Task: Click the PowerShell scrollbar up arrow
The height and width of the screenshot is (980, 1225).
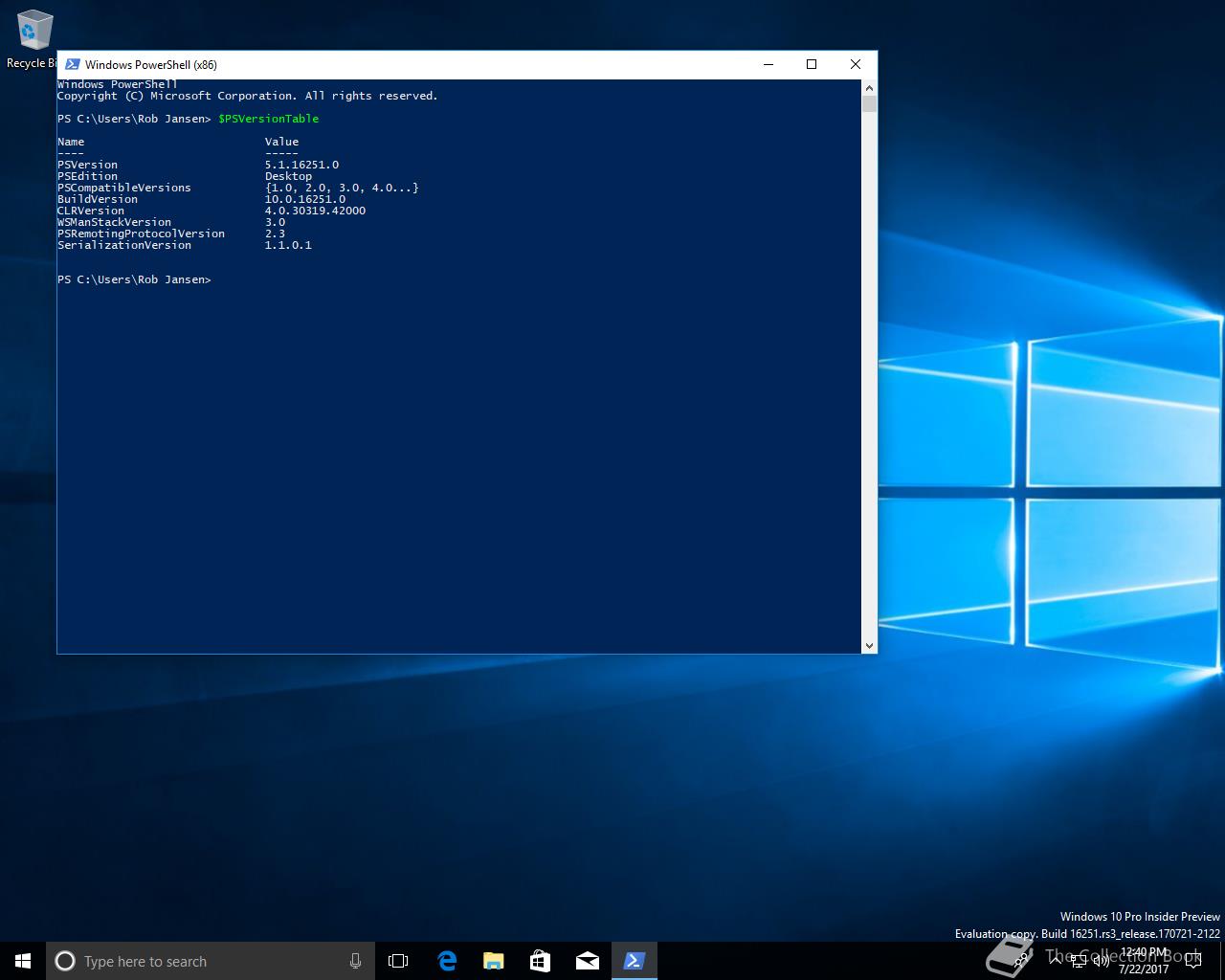Action: (869, 87)
